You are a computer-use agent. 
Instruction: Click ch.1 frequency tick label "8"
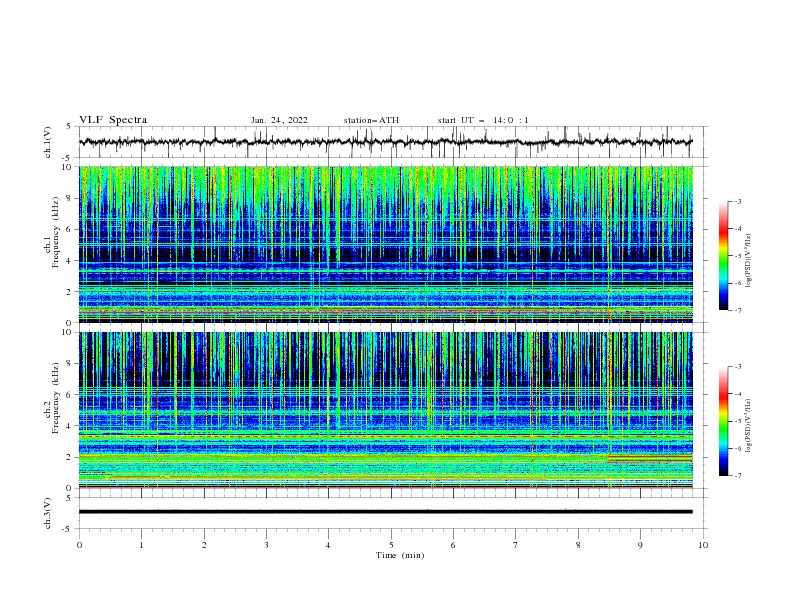(x=69, y=198)
